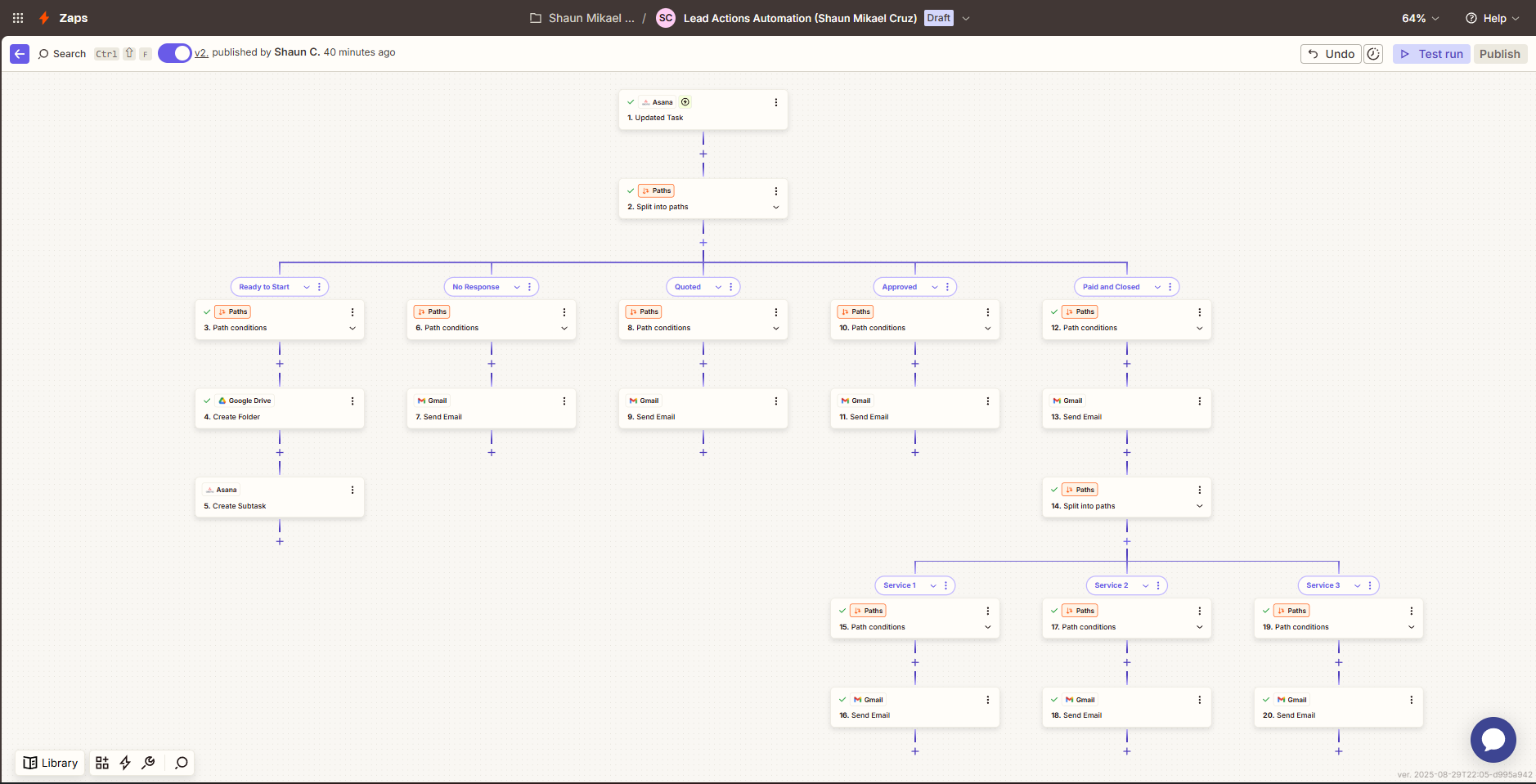
Task: Select the add-note/blocks icon in bottom toolbar
Action: (x=102, y=763)
